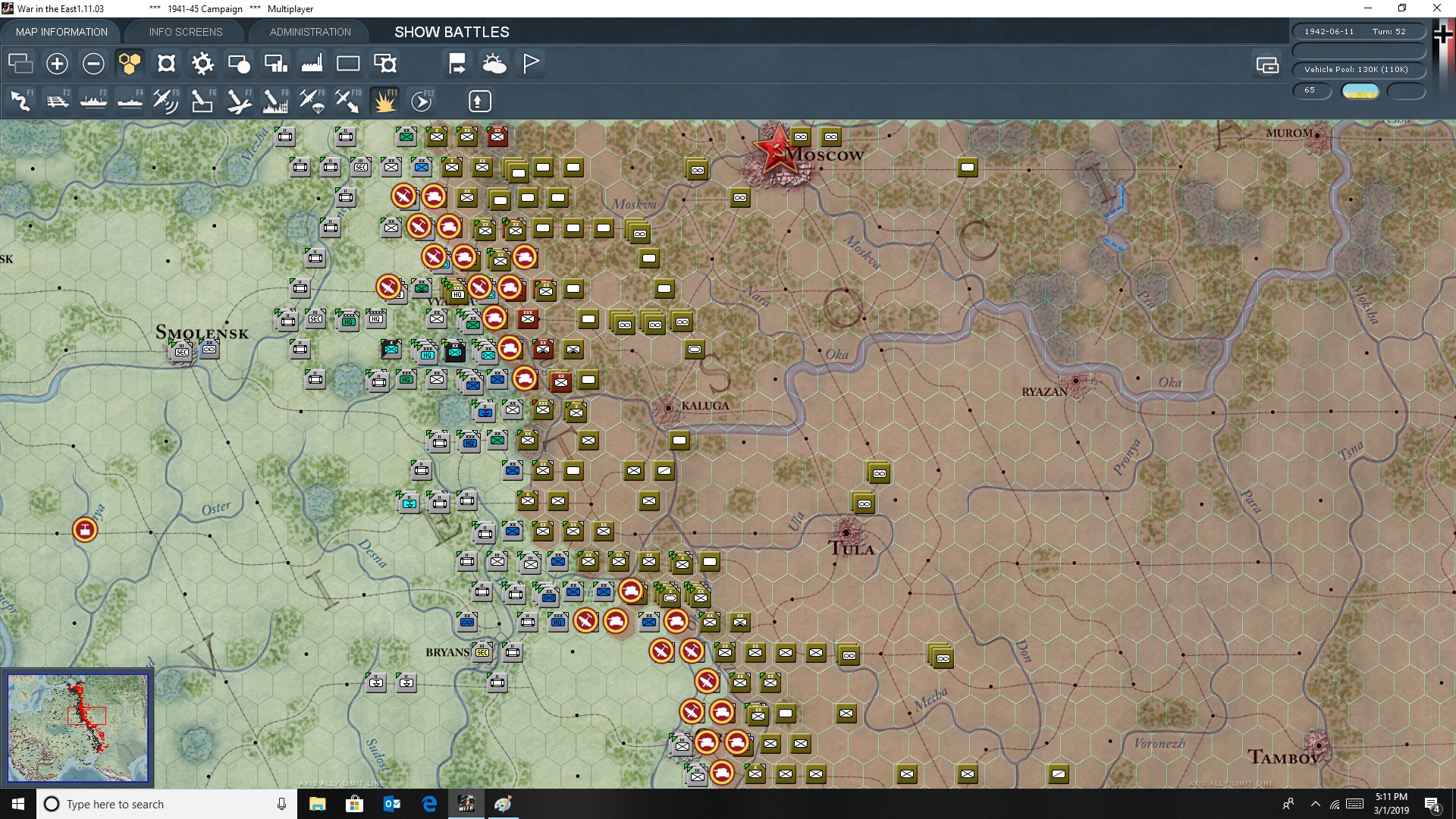Click the clear weather indicator
The height and width of the screenshot is (819, 1456).
[x=1360, y=91]
